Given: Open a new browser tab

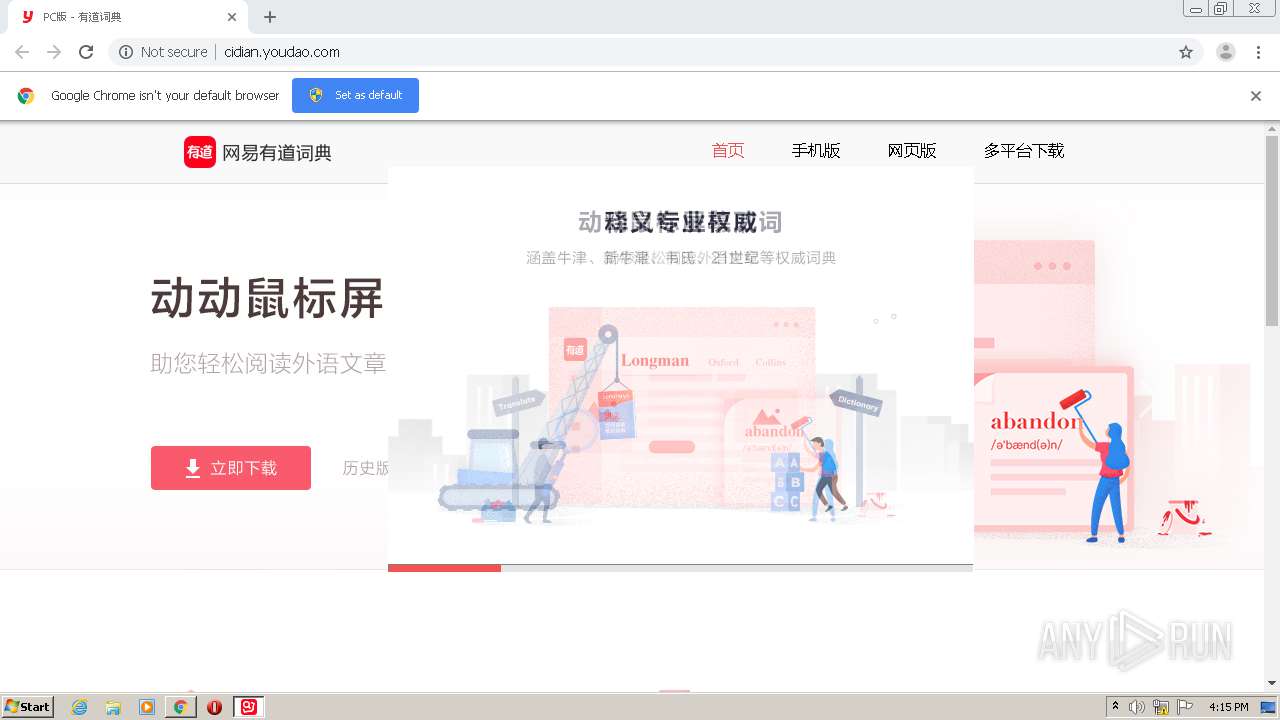Looking at the screenshot, I should (270, 17).
